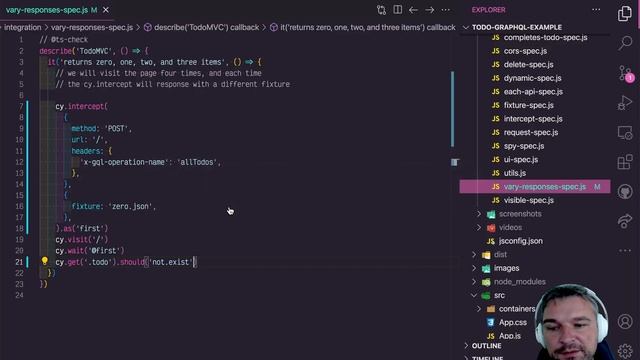640x360 pixels.
Task: Open the Manage settings gear icon
Action: point(625,351)
